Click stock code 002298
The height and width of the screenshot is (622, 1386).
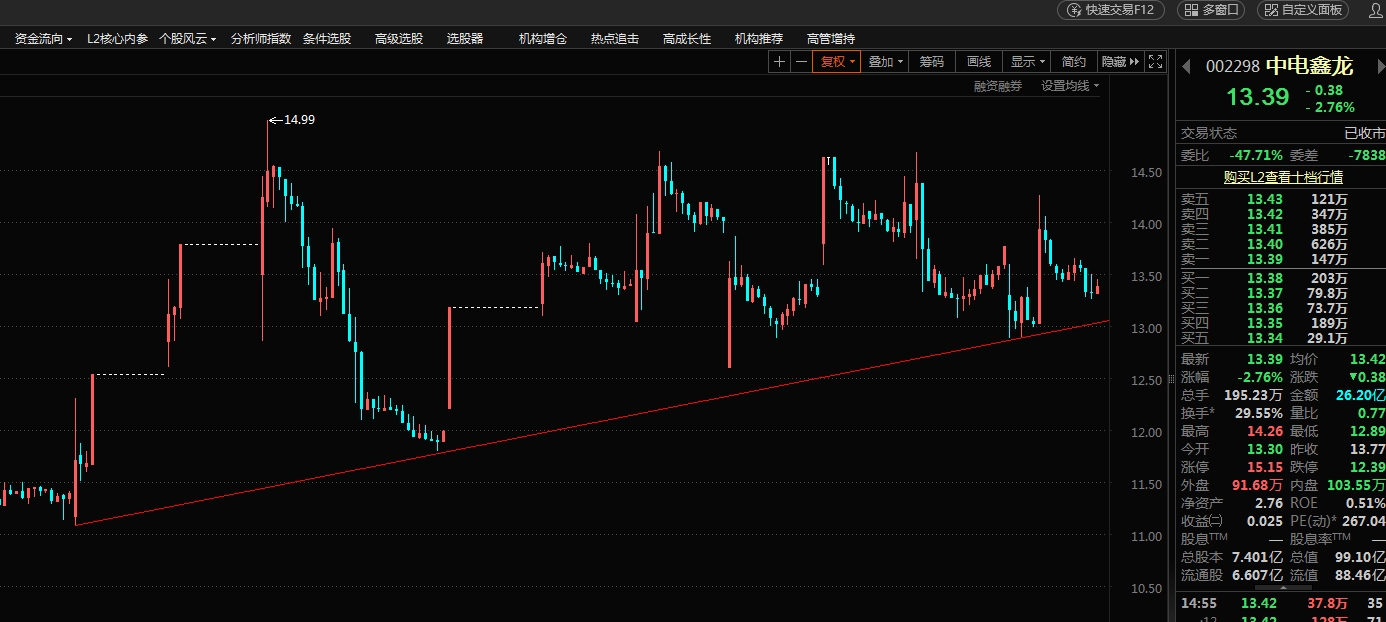pyautogui.click(x=1232, y=67)
